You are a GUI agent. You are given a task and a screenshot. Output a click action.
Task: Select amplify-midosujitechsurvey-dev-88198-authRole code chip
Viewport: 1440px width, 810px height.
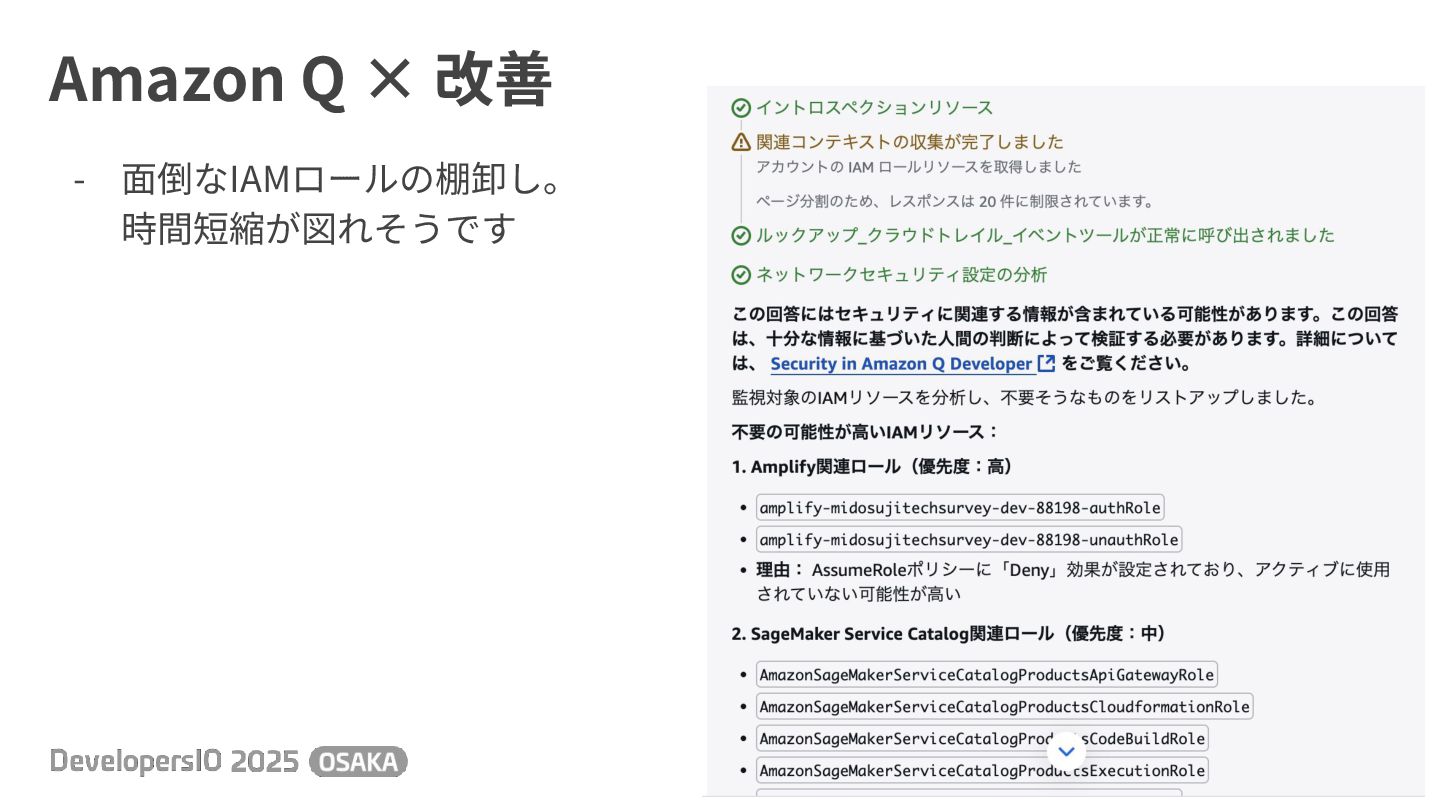coord(960,508)
